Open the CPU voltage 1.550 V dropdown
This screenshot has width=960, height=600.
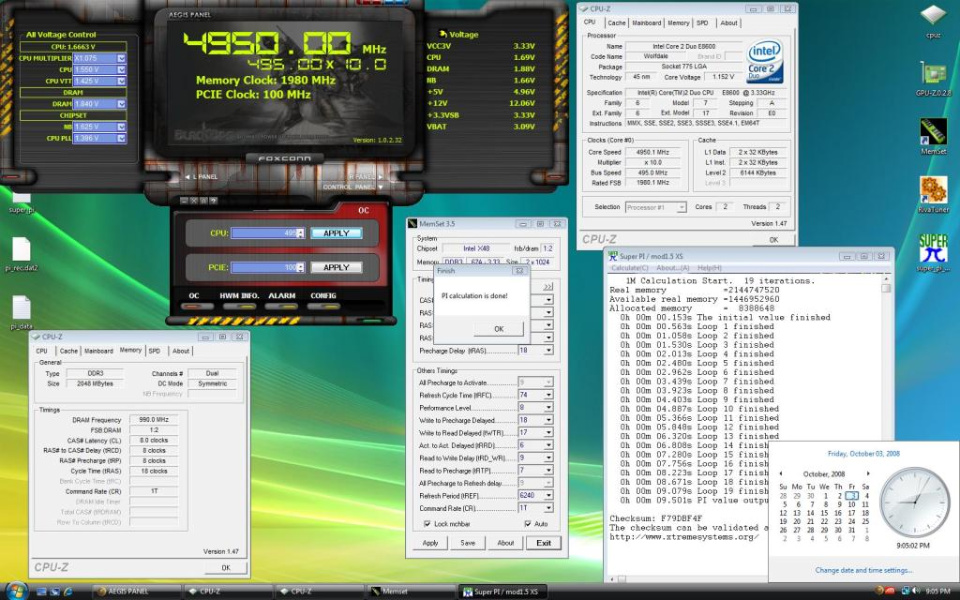pyautogui.click(x=121, y=70)
